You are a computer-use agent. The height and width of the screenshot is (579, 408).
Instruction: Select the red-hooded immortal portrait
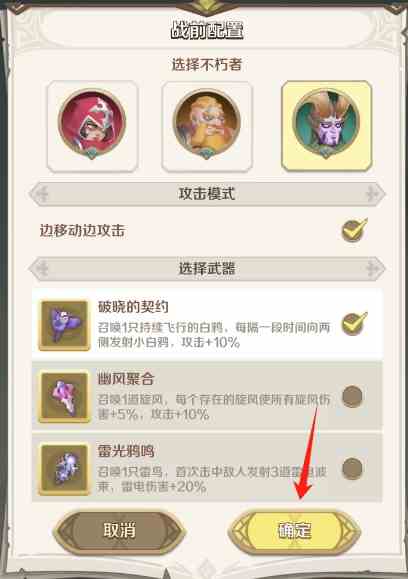tap(92, 126)
